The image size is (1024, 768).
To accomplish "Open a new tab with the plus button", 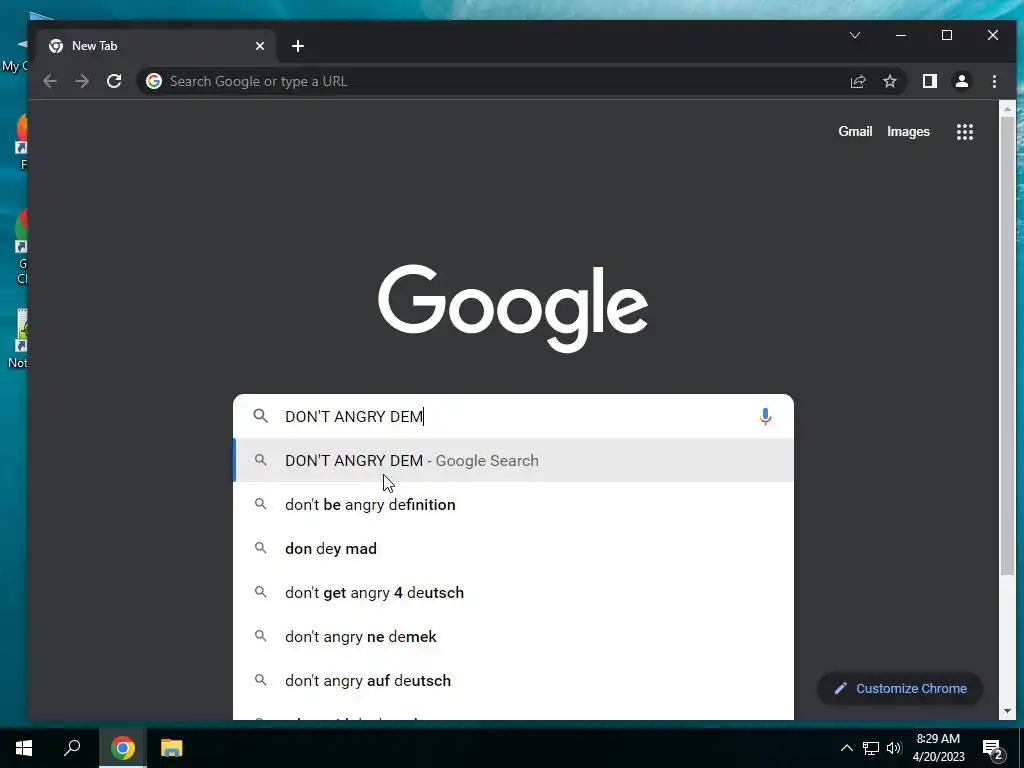I will pos(298,46).
